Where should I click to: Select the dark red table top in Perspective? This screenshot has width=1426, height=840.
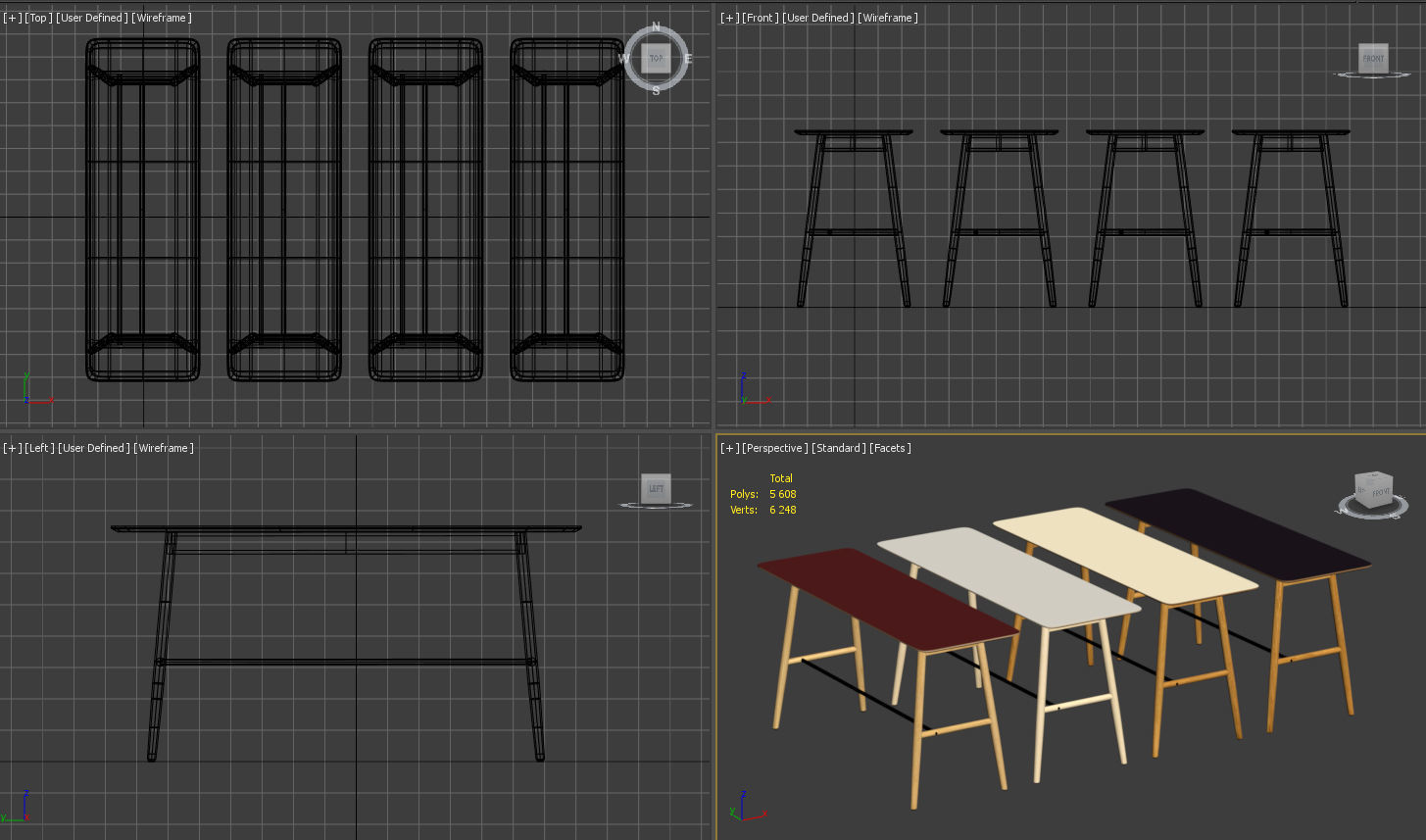[x=887, y=598]
